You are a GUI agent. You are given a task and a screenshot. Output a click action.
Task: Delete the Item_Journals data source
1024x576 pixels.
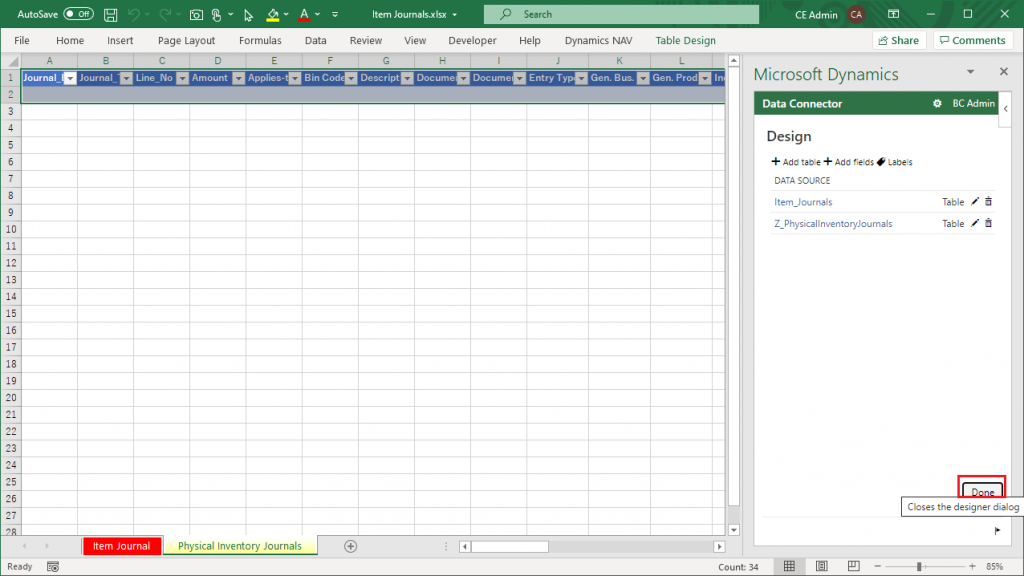(989, 202)
